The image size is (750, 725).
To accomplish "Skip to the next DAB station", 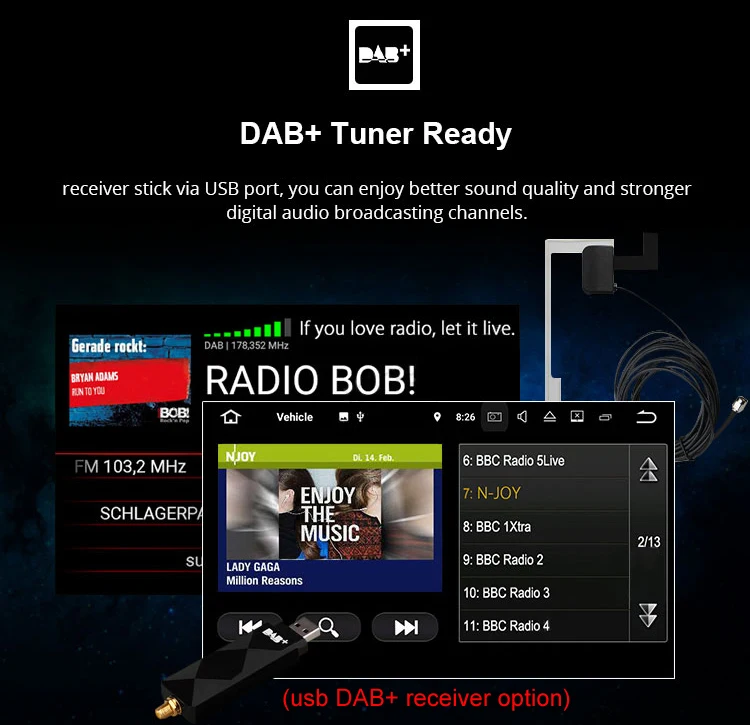I will pyautogui.click(x=405, y=627).
